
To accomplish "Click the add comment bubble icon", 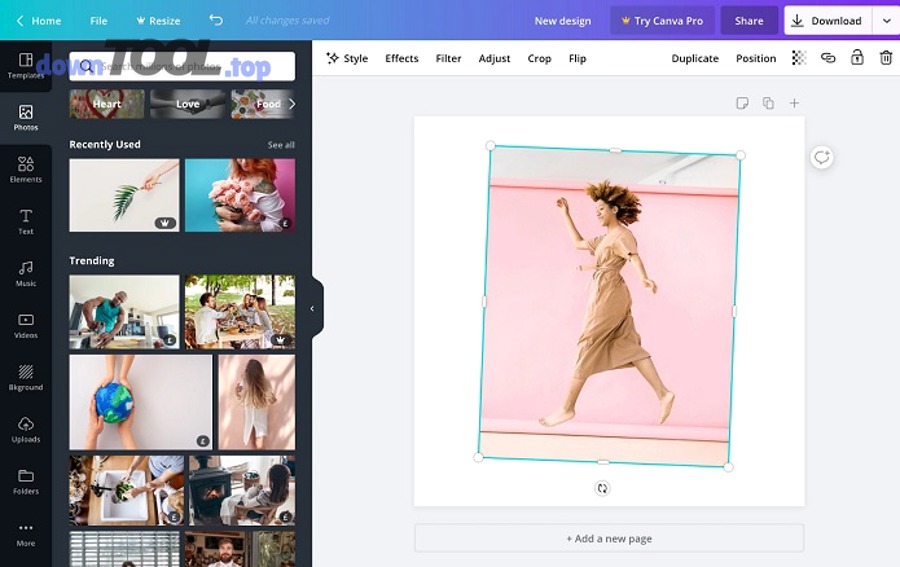I will click(x=822, y=157).
